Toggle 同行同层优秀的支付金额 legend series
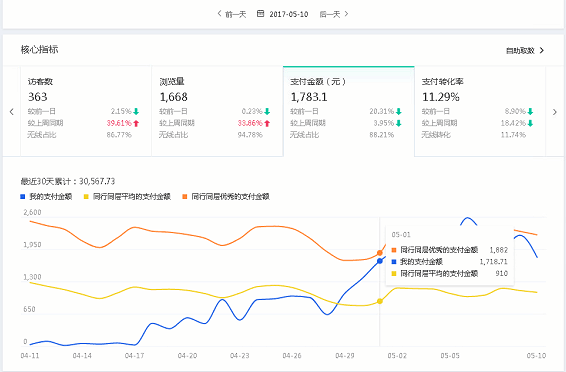 [x=226, y=197]
